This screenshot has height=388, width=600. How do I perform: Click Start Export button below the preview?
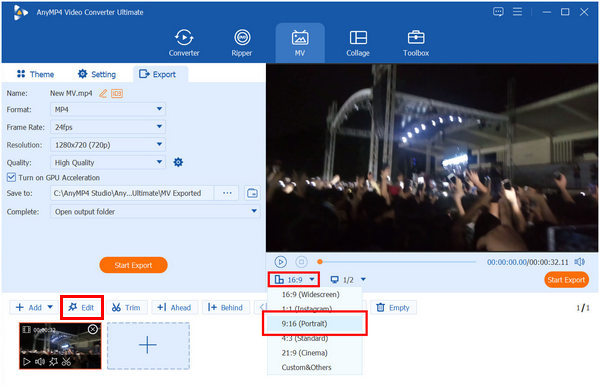click(x=566, y=280)
